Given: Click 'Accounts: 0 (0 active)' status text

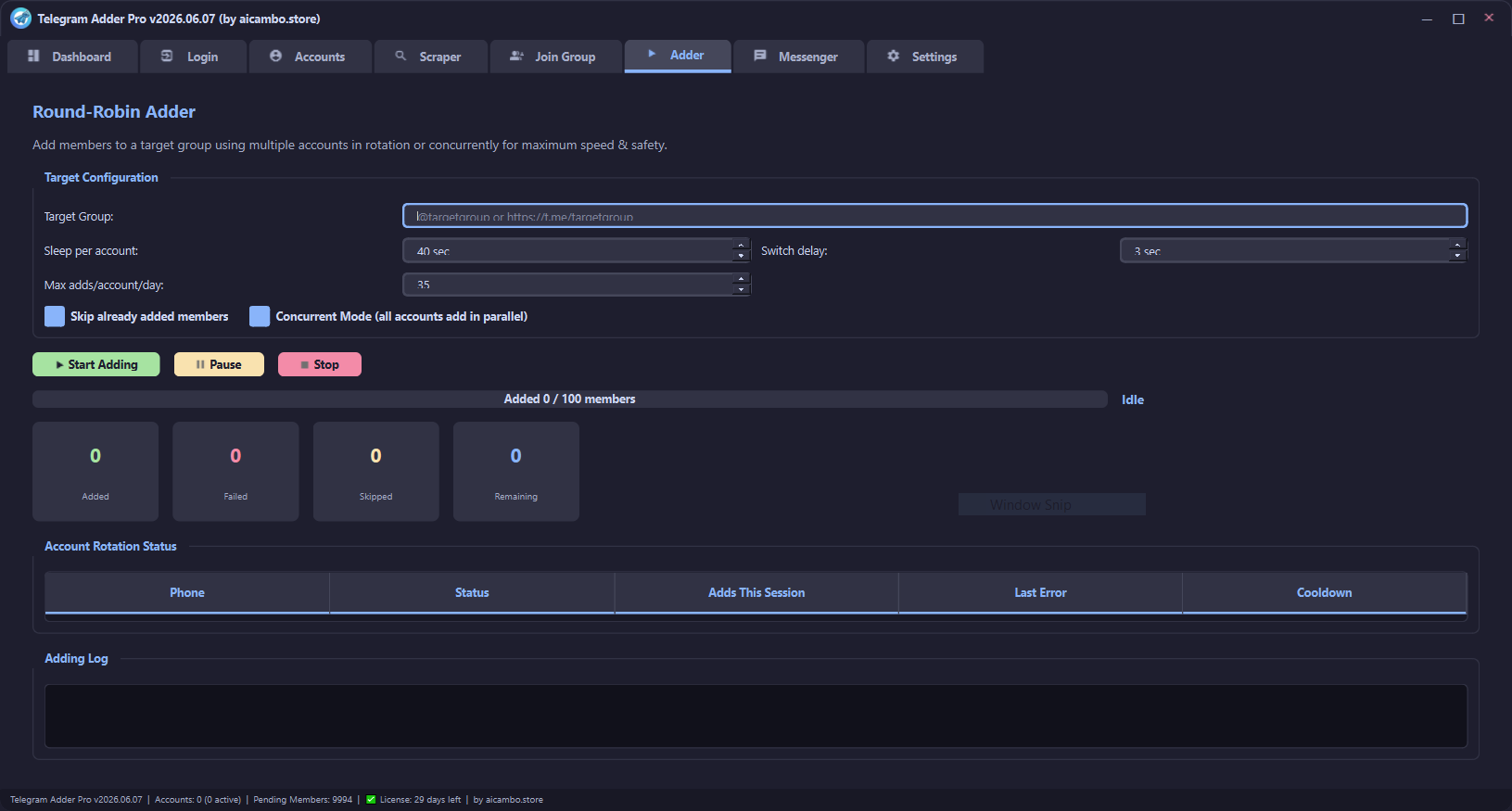Looking at the screenshot, I should (x=197, y=799).
